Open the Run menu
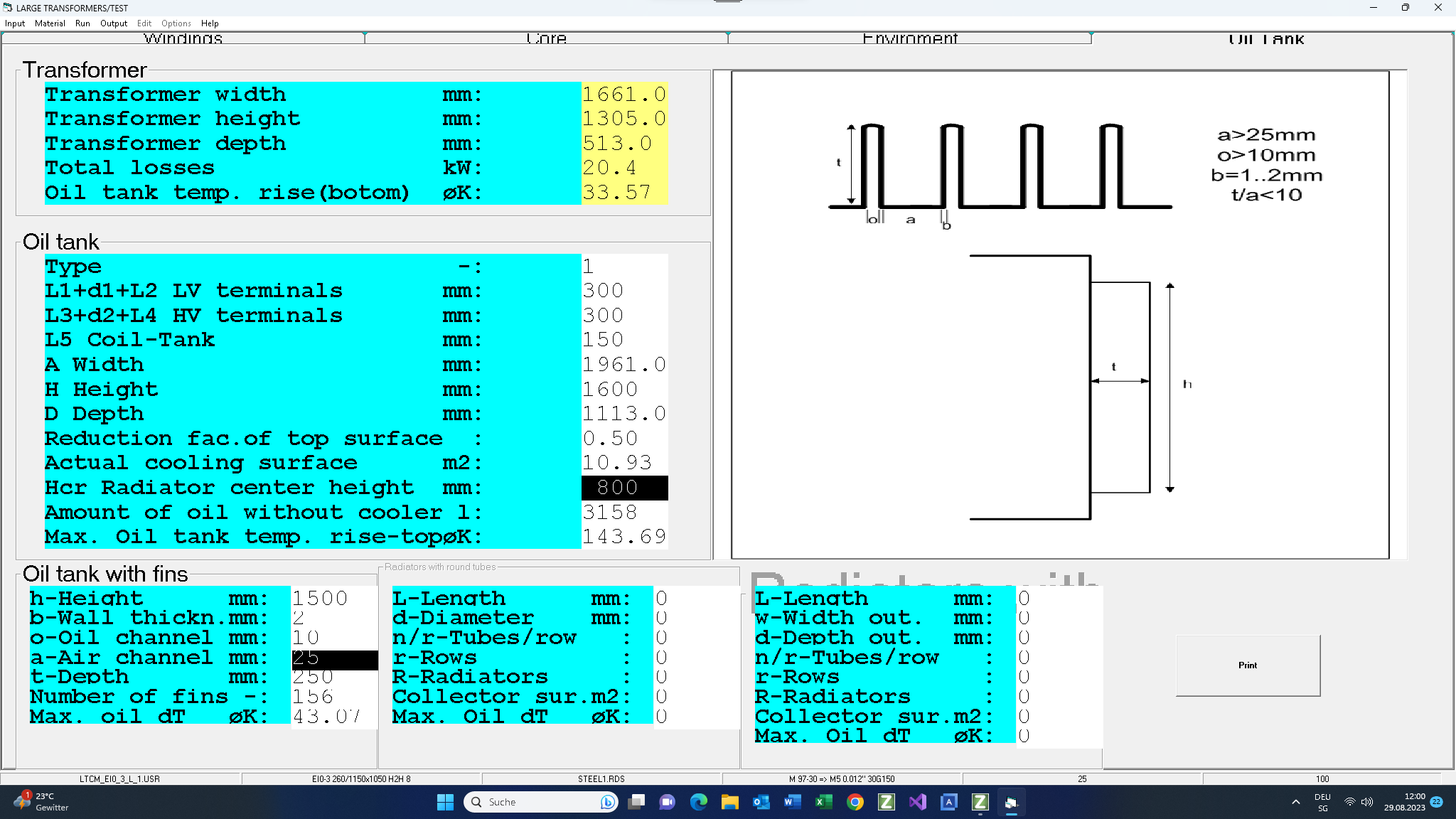Image resolution: width=1456 pixels, height=819 pixels. point(82,23)
